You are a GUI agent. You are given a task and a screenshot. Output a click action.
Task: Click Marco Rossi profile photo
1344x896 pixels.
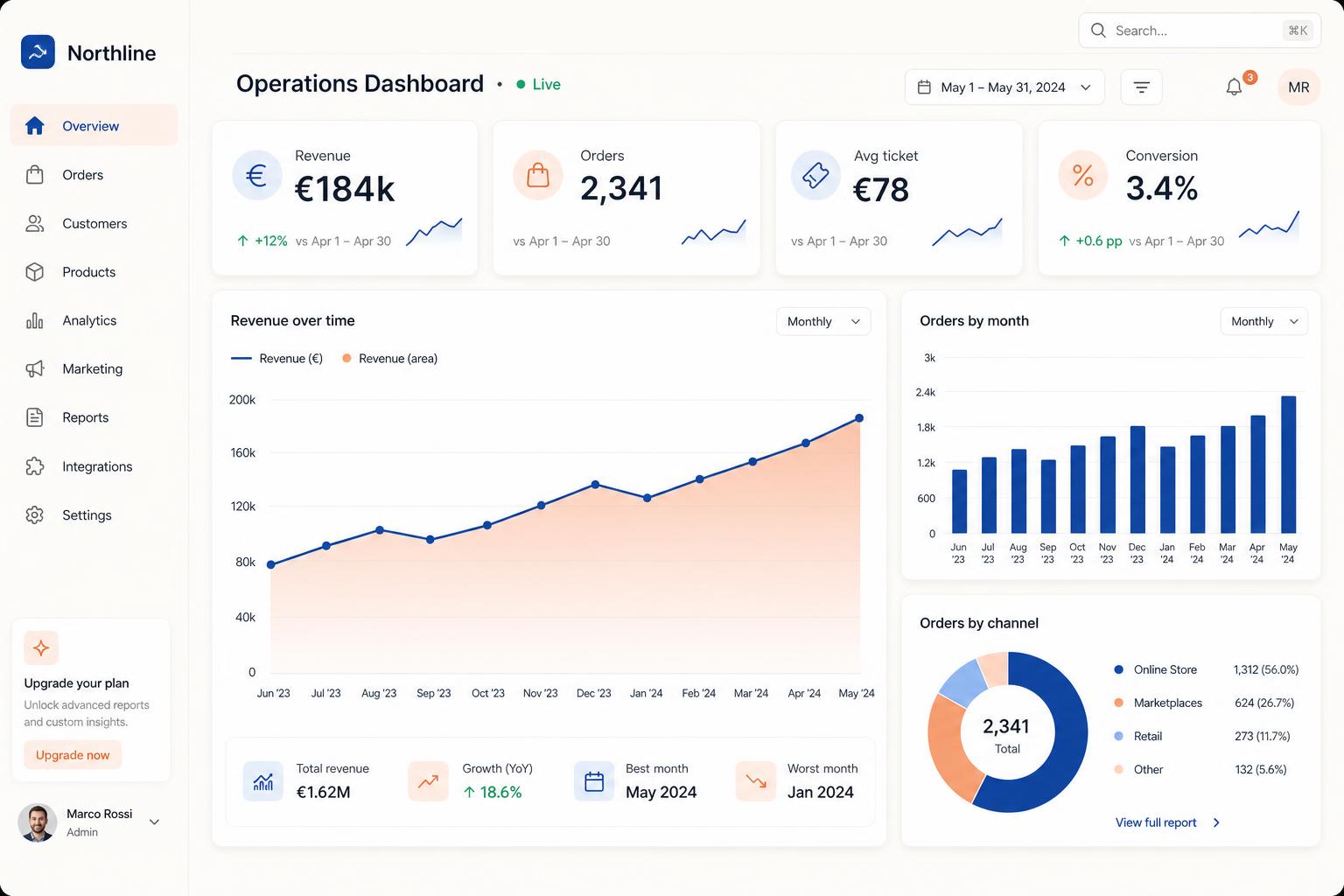click(38, 822)
